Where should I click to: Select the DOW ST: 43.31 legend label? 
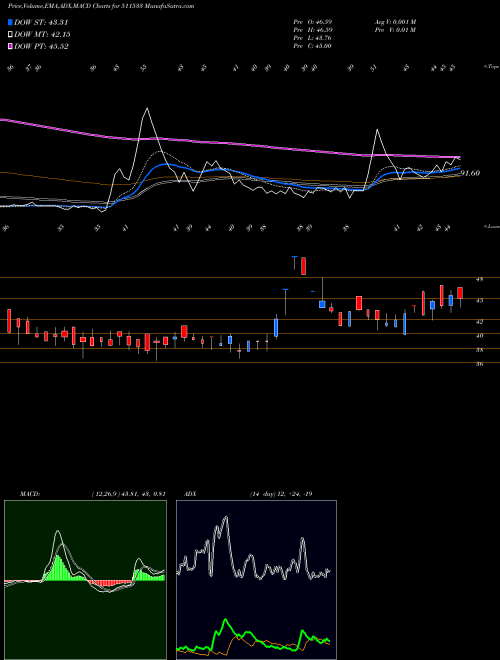[x=41, y=22]
